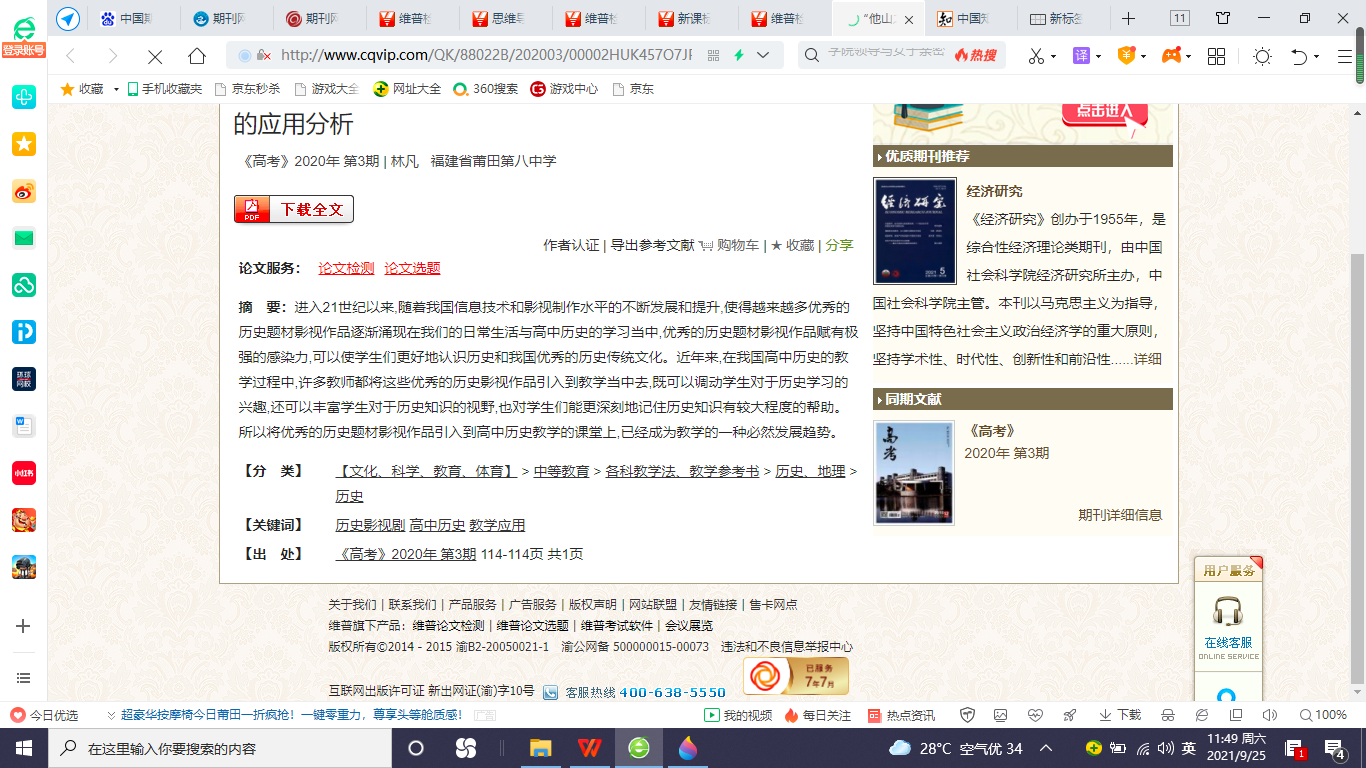Click the 历史影视剧 keyword link
1366x768 pixels.
(370, 525)
